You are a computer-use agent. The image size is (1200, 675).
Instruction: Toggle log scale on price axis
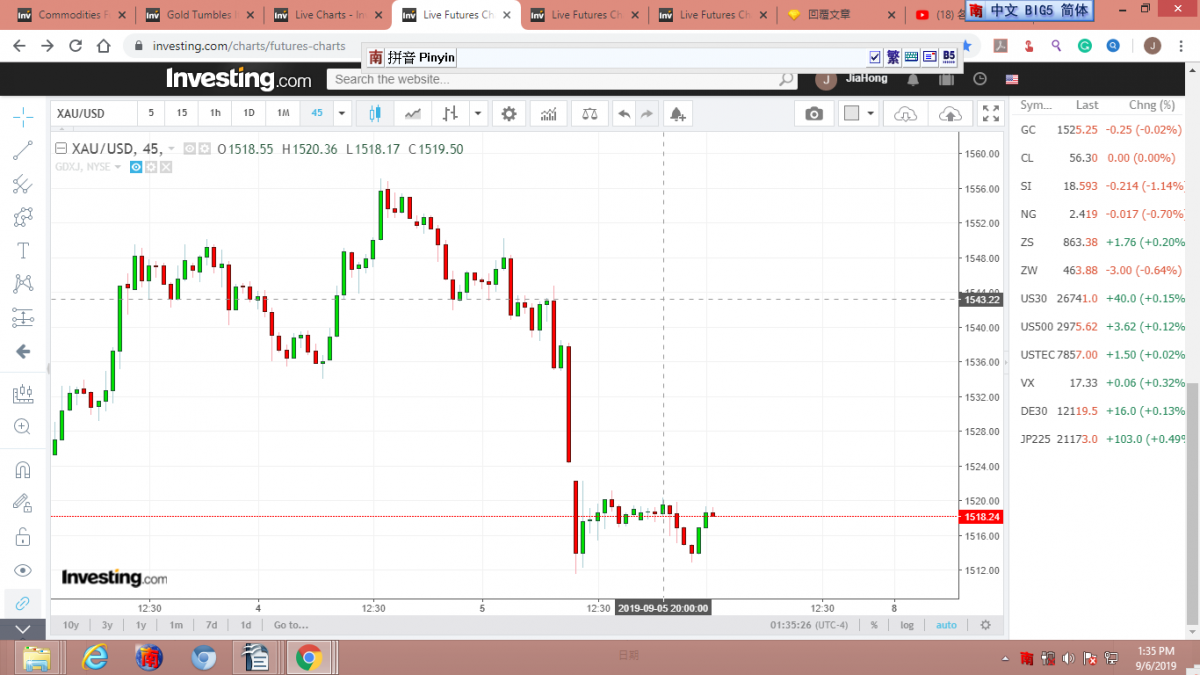coord(907,625)
